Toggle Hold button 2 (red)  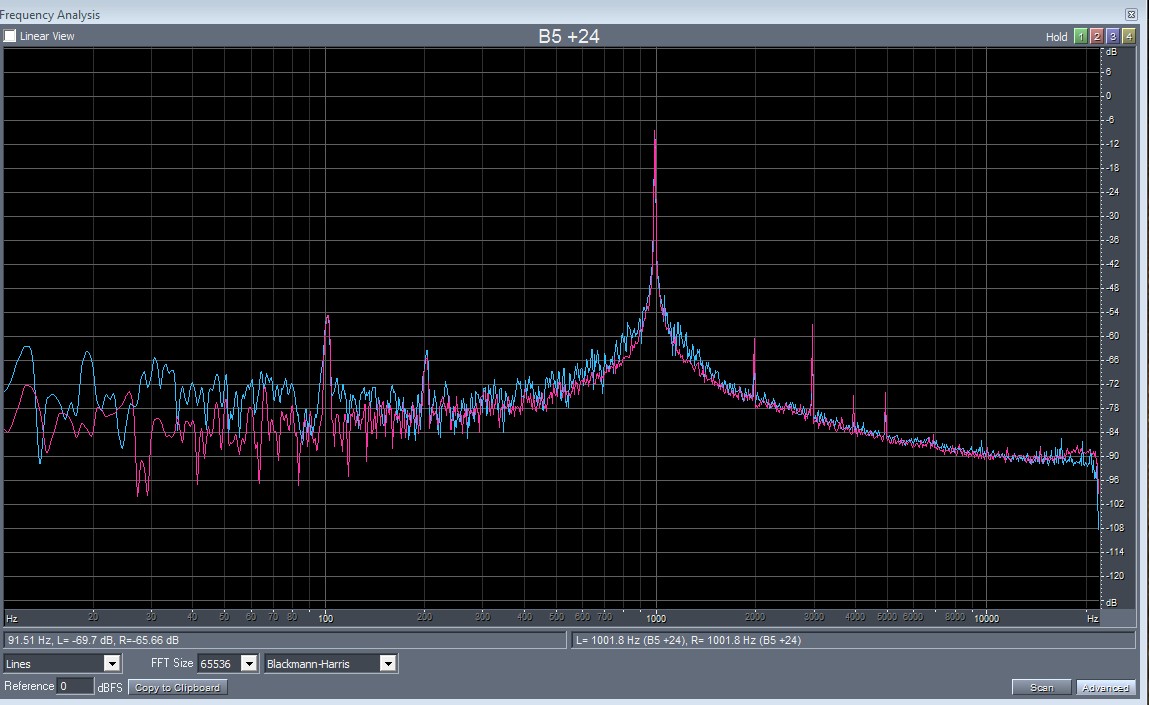coord(1096,37)
